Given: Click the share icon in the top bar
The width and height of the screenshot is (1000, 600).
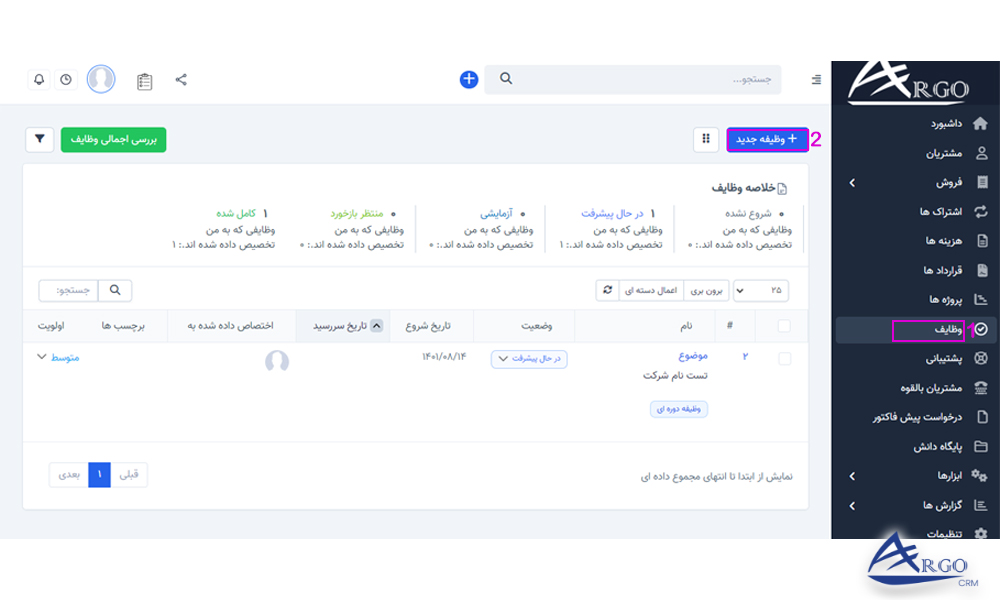Looking at the screenshot, I should [181, 78].
